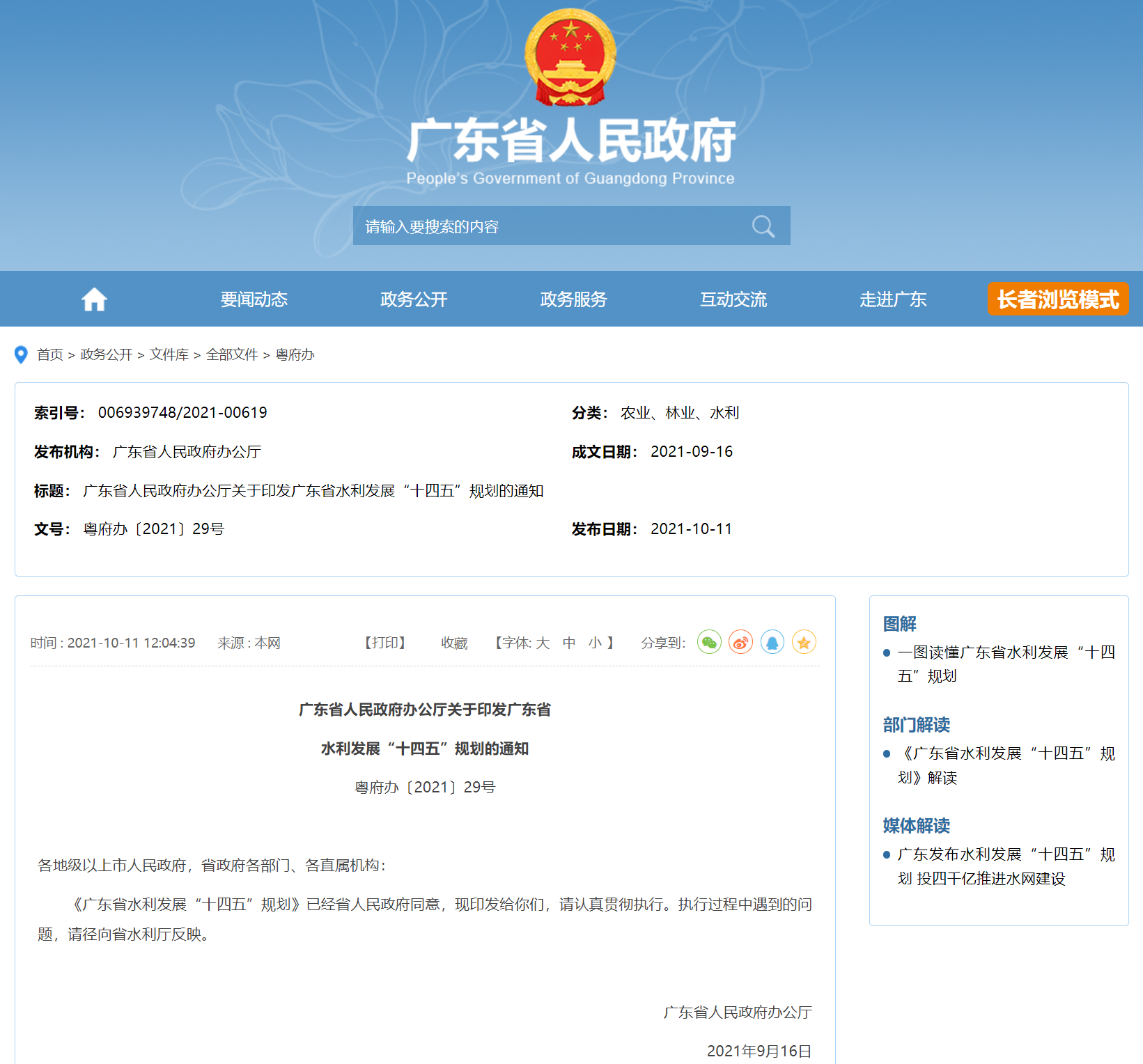
Task: Go to 文件库 in breadcrumb
Action: [169, 355]
